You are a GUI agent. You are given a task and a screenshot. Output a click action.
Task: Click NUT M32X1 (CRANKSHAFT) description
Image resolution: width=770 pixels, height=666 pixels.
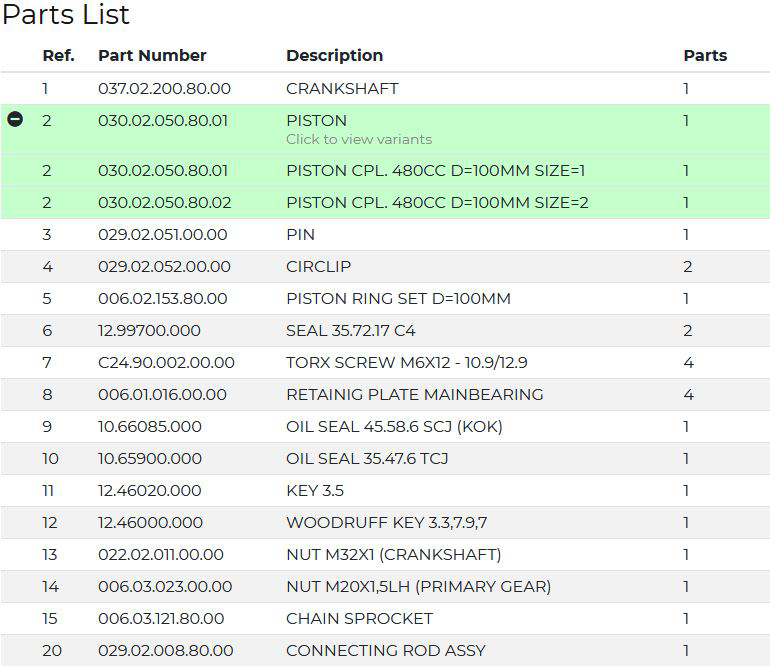tap(394, 554)
